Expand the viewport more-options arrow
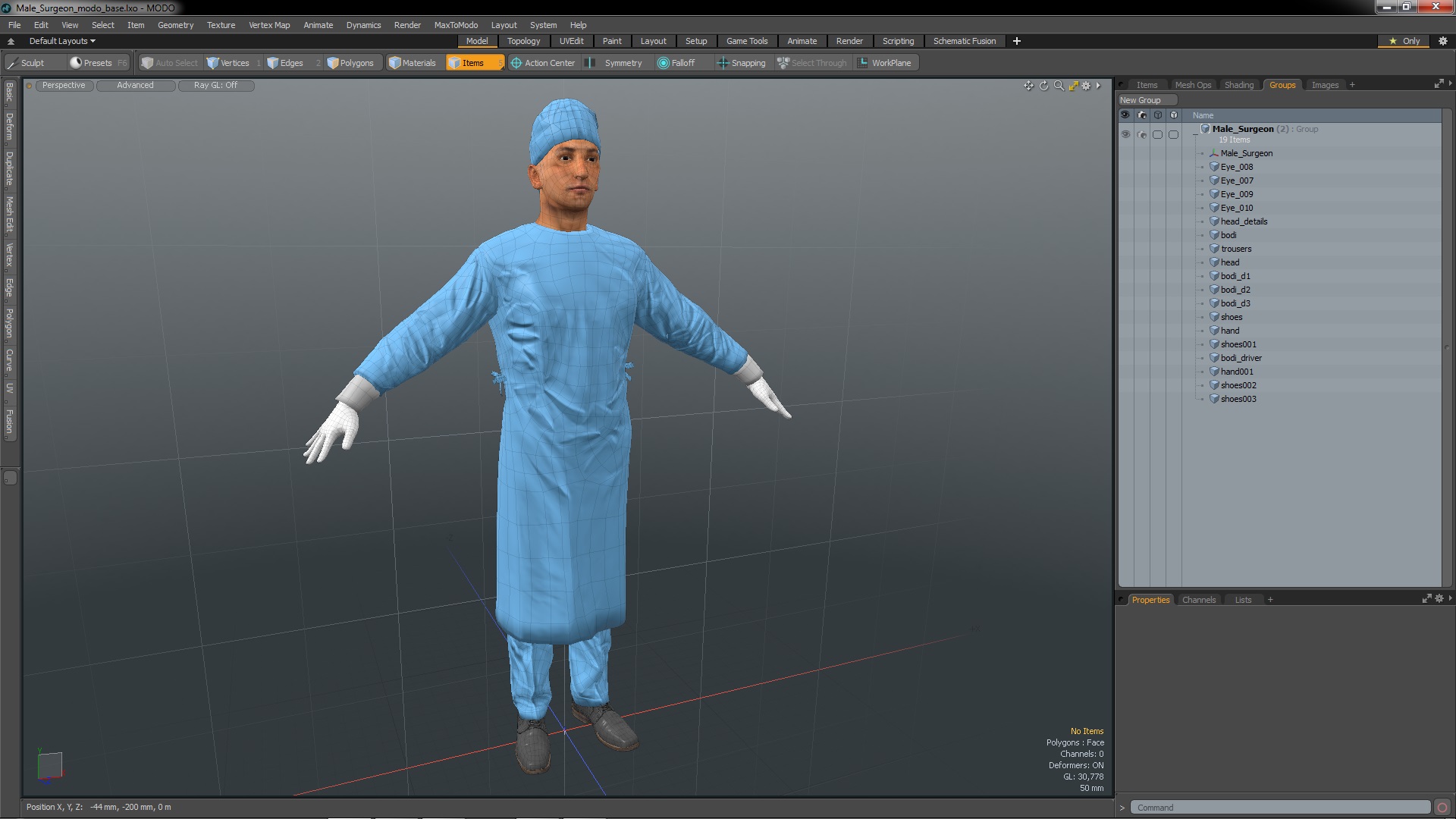This screenshot has width=1456, height=819. click(x=1099, y=86)
